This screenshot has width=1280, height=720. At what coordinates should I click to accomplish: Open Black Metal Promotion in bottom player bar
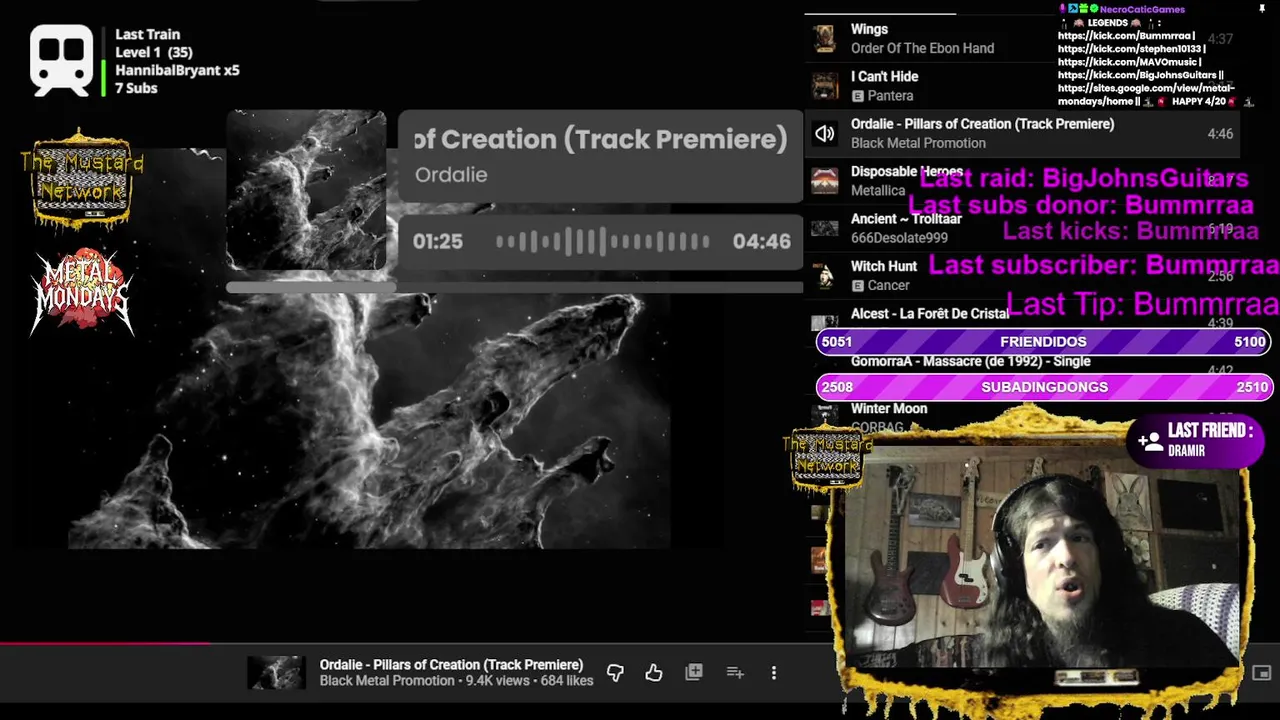387,681
